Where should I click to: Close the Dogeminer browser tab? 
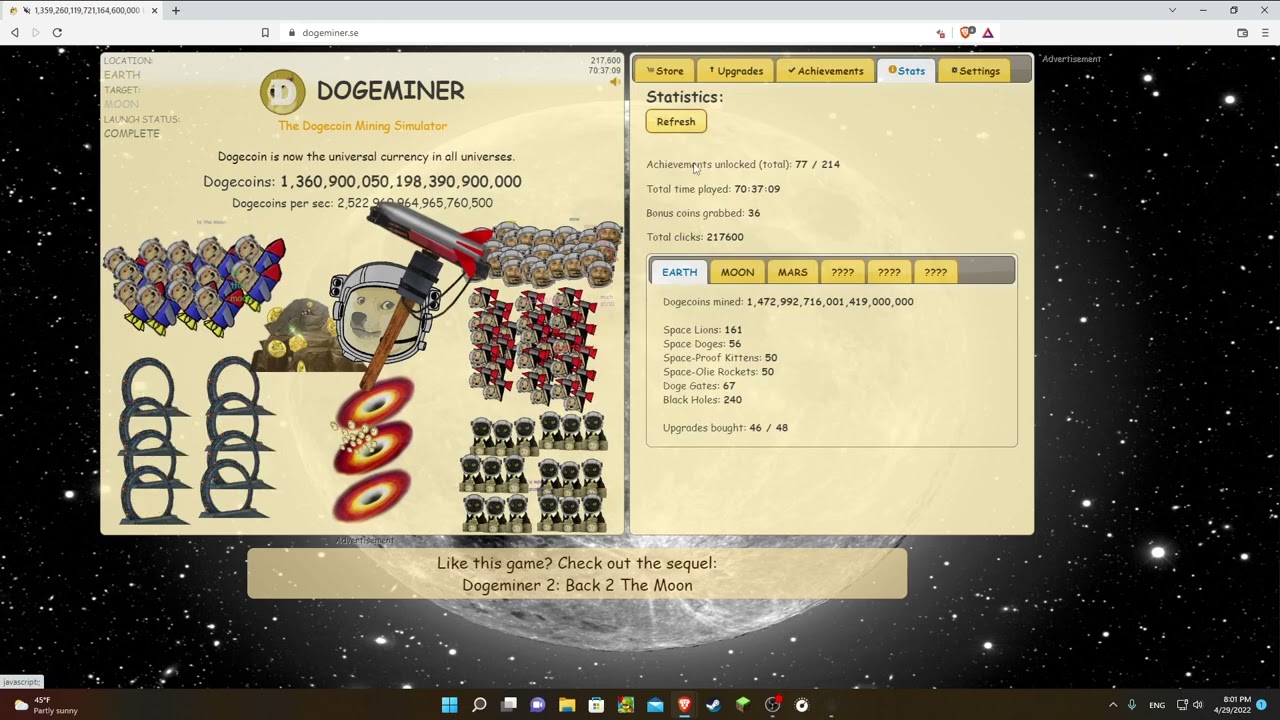coord(155,10)
